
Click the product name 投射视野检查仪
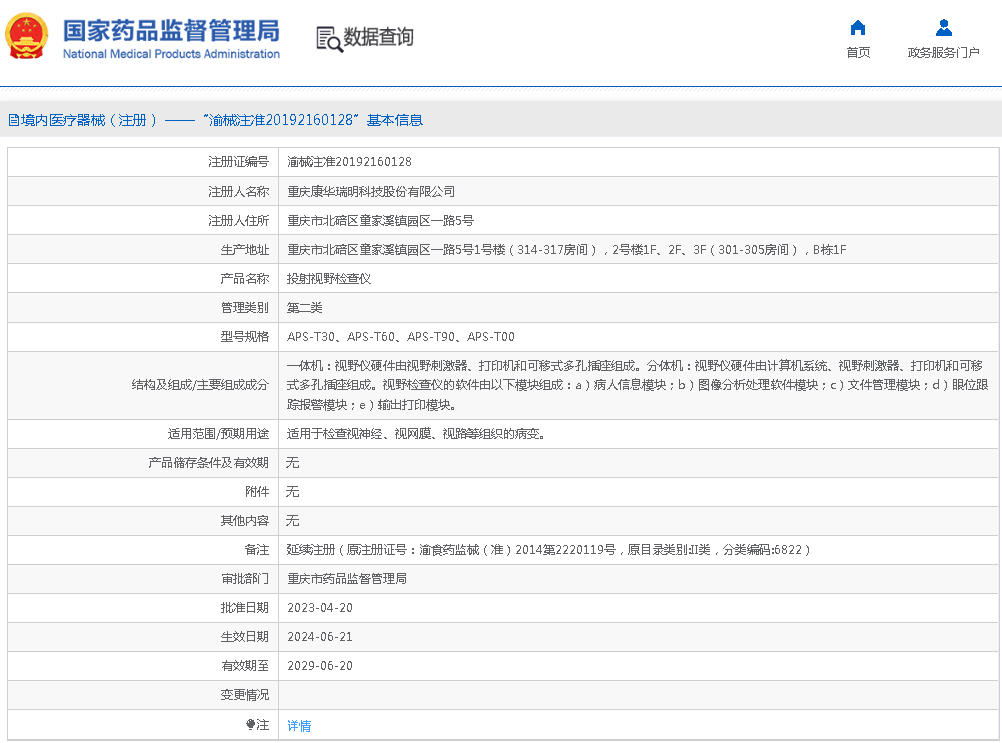(329, 279)
